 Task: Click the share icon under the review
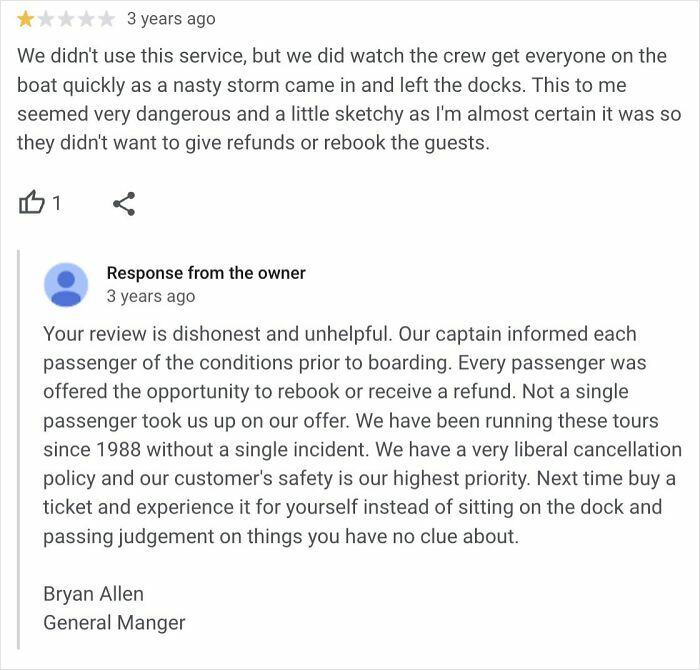[124, 204]
